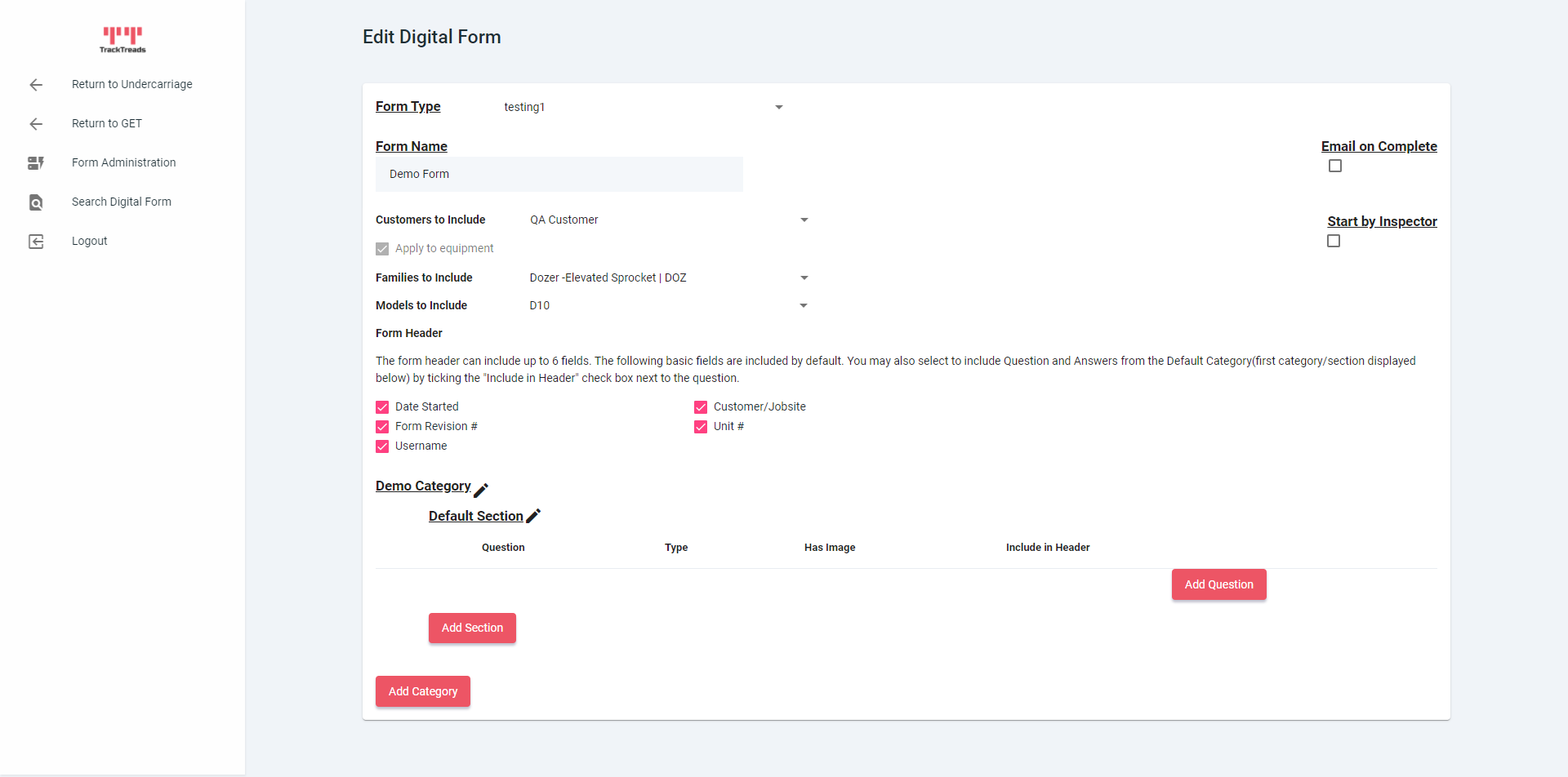
Task: Click the Logout icon in the sidebar
Action: [x=36, y=241]
